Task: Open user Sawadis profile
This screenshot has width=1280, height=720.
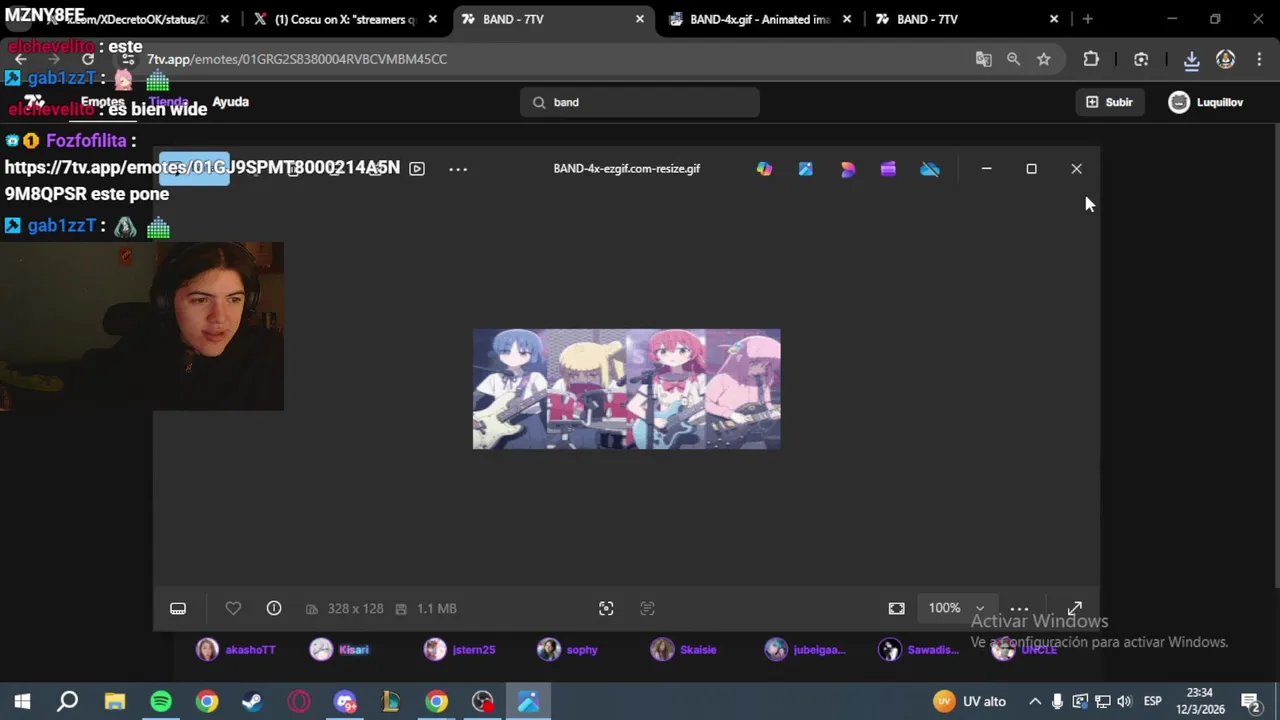Action: click(918, 650)
